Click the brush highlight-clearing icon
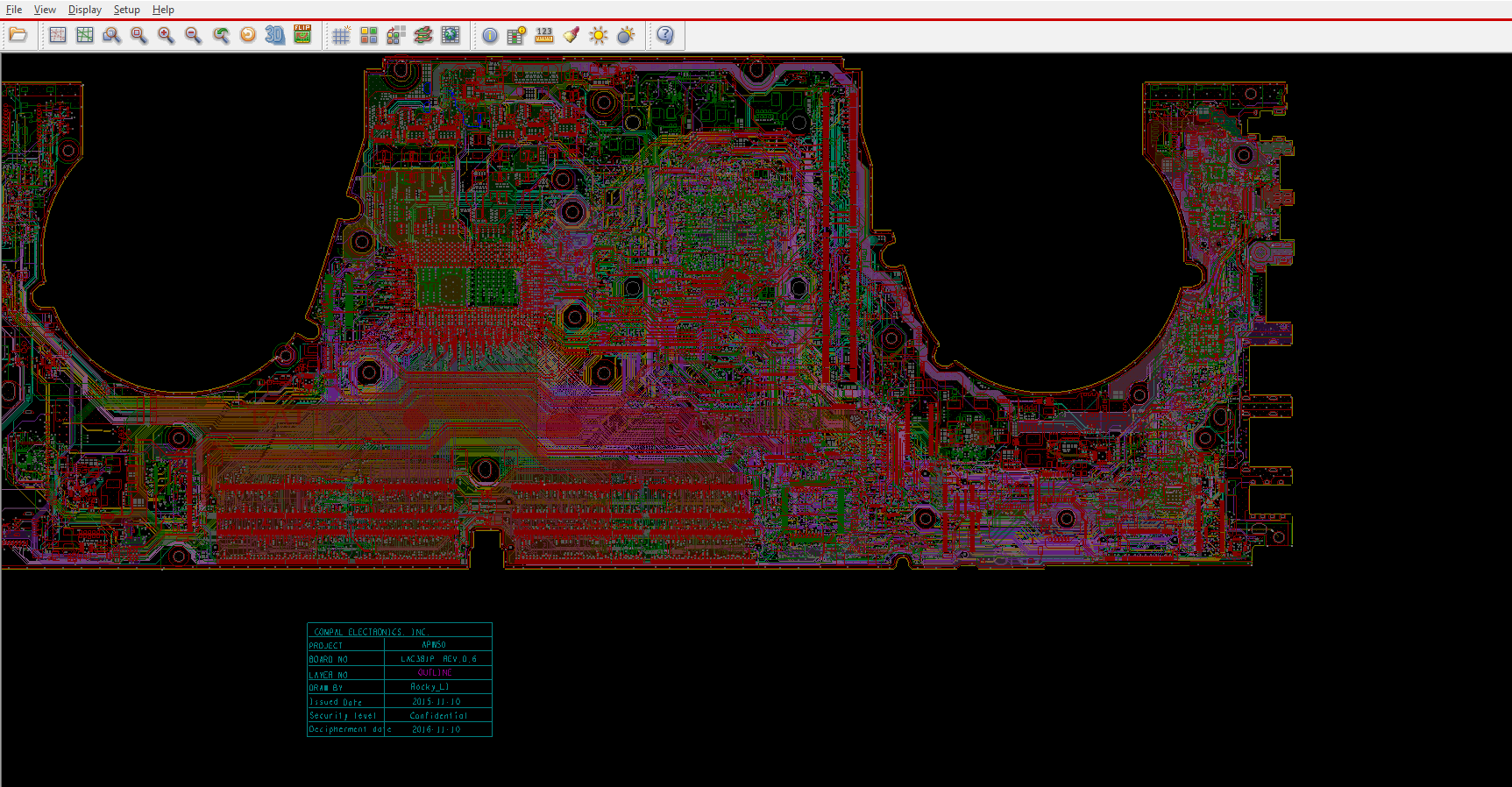 (x=571, y=35)
